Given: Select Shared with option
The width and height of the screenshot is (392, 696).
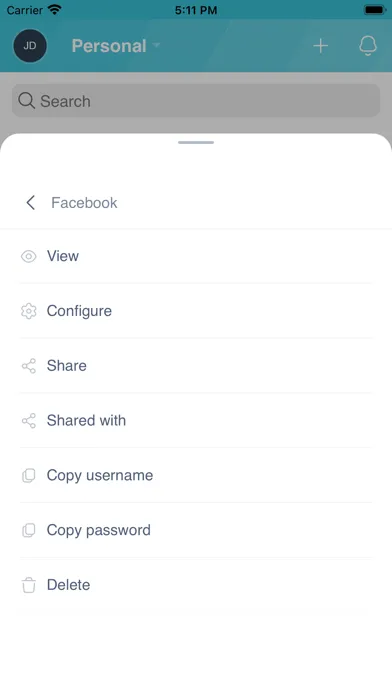Looking at the screenshot, I should click(x=196, y=421).
